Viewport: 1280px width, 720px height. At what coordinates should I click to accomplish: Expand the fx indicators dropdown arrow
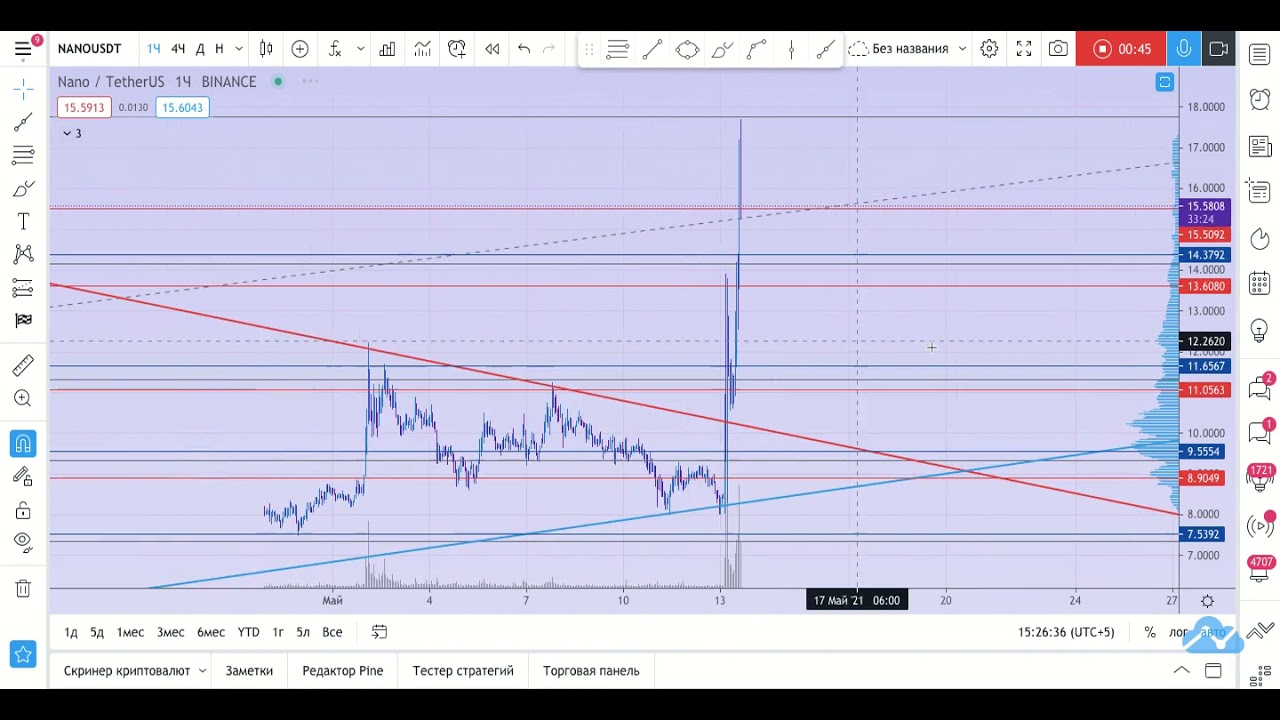(x=360, y=49)
